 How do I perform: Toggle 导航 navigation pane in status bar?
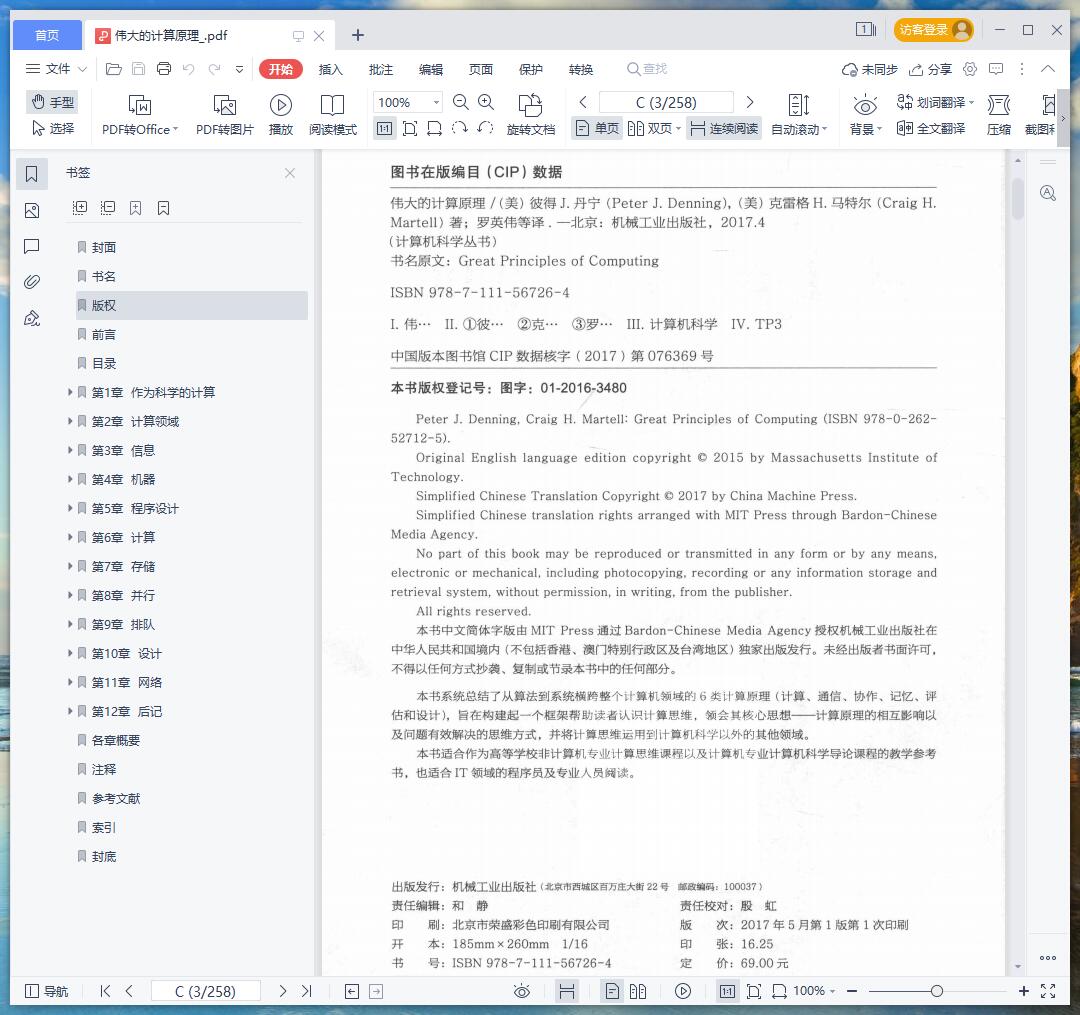coord(46,991)
